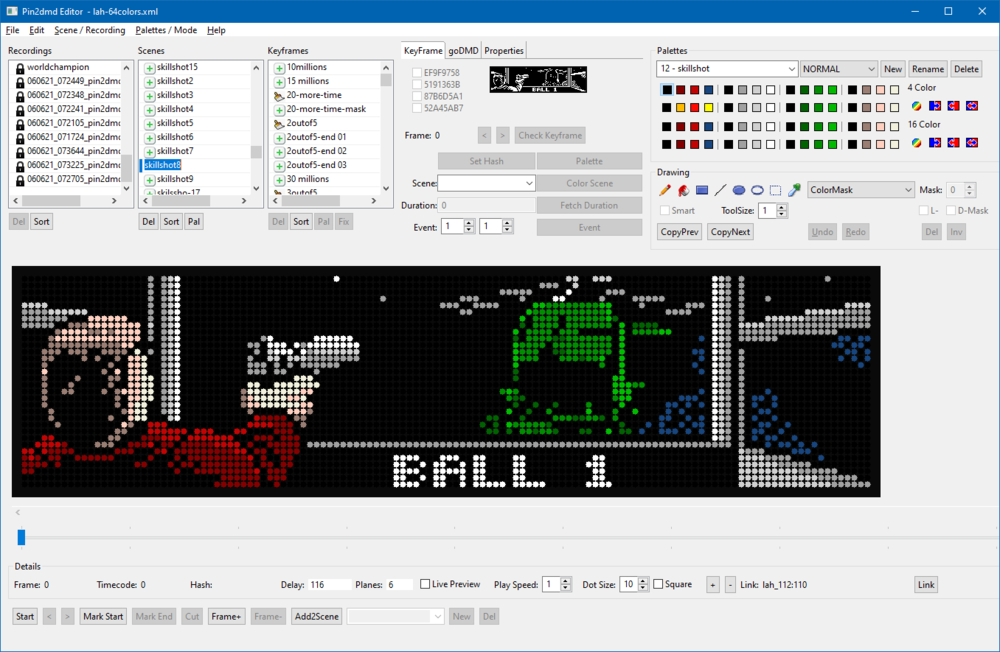Click the Link button
Viewport: 1000px width, 652px height.
tap(926, 584)
